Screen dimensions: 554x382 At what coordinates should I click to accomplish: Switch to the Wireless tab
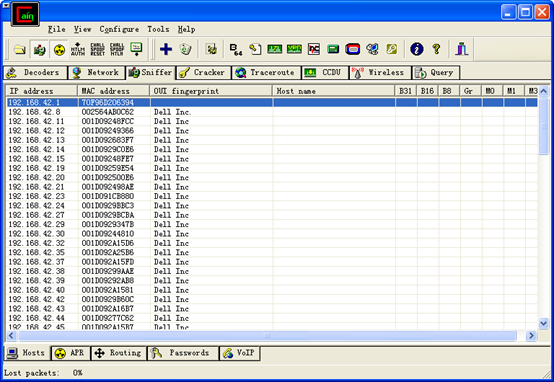pyautogui.click(x=380, y=73)
